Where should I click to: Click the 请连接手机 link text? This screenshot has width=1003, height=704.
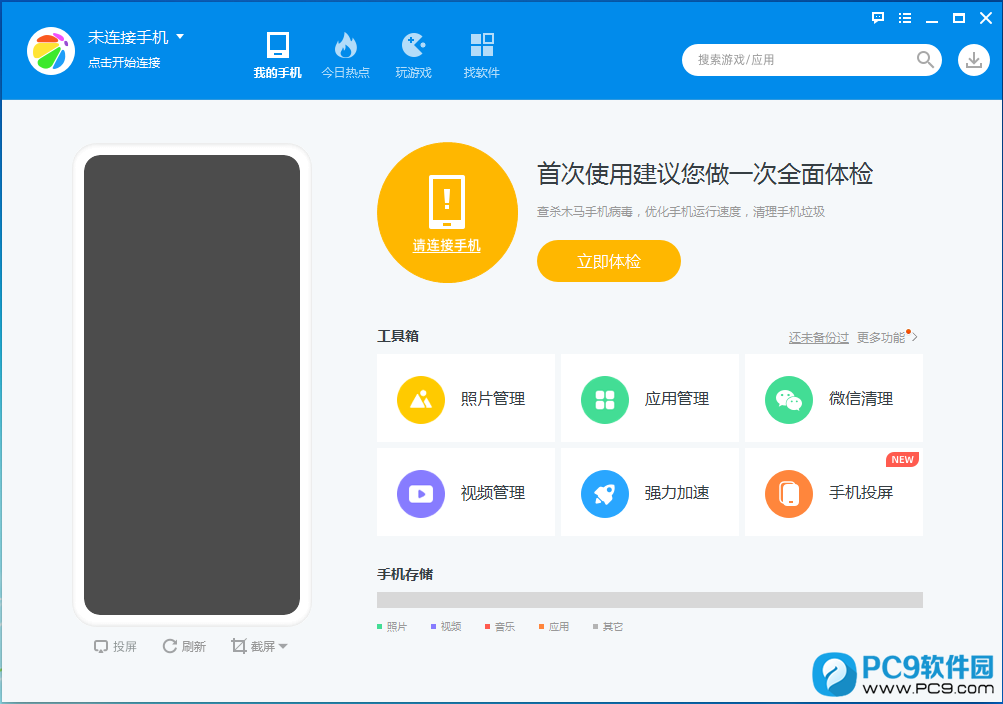(446, 246)
